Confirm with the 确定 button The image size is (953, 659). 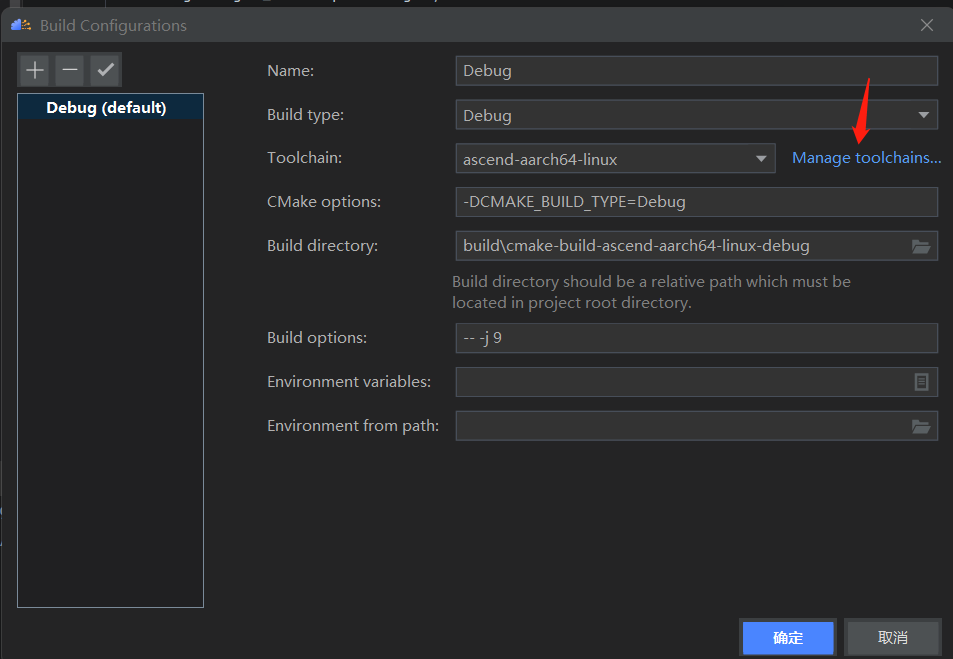click(x=788, y=637)
